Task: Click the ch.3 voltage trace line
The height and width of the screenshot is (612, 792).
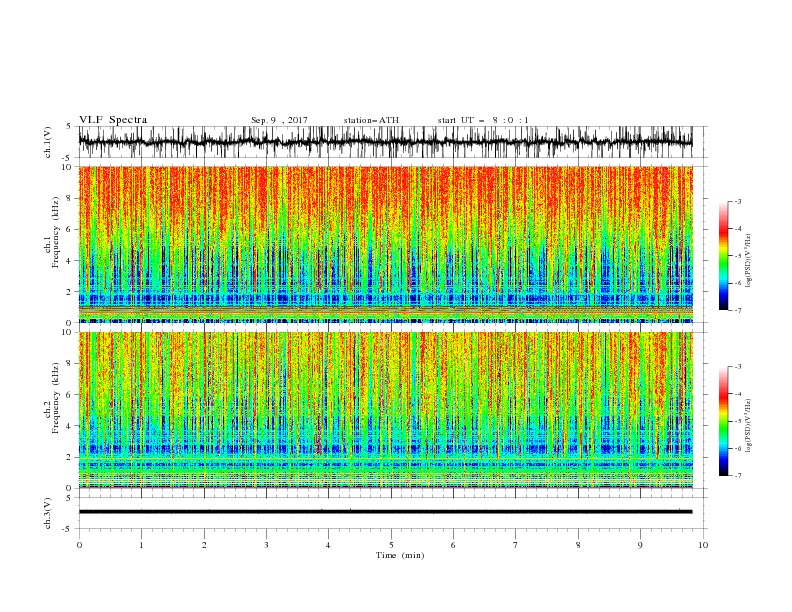Action: pyautogui.click(x=385, y=512)
